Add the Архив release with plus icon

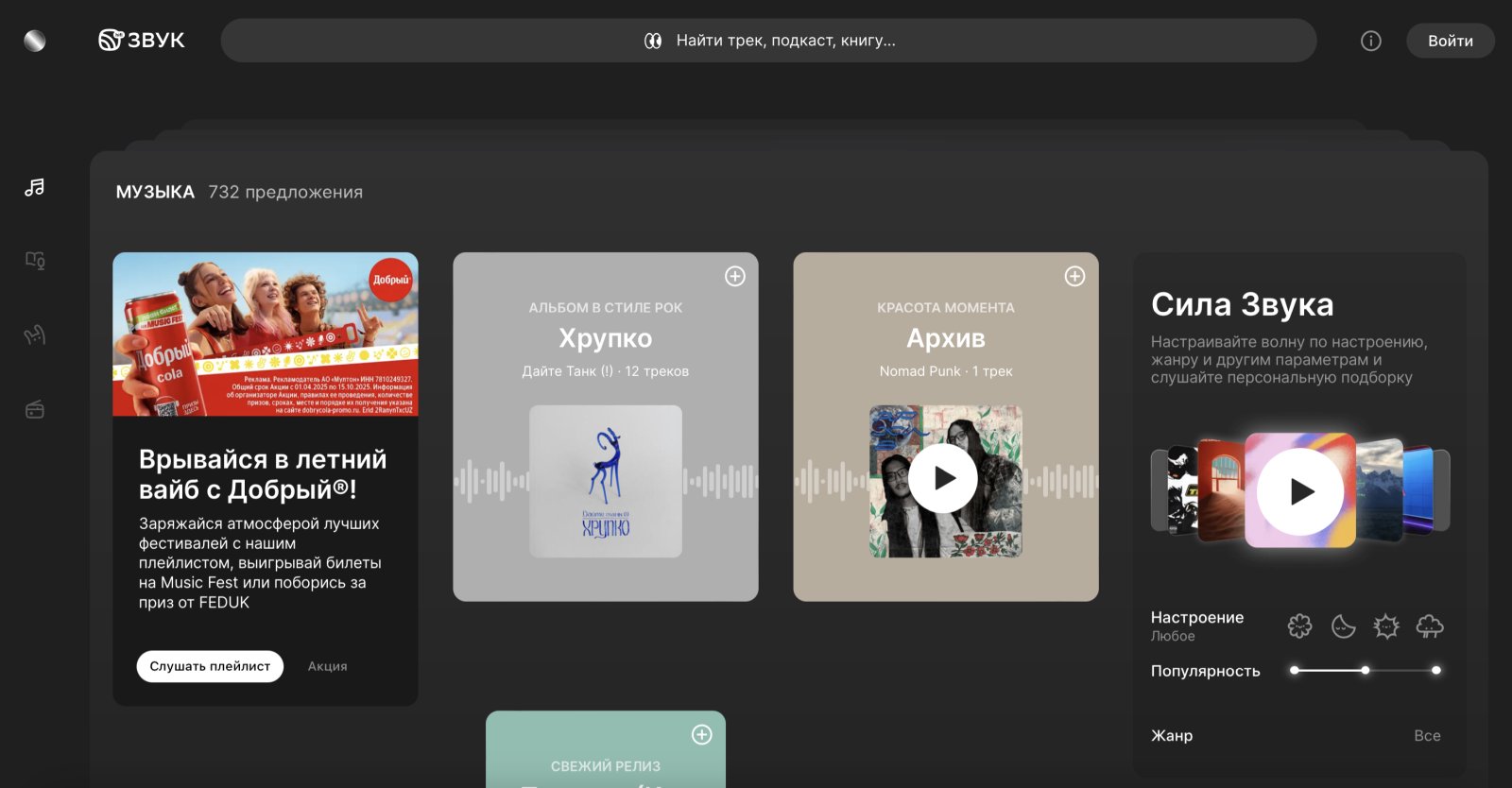pos(1074,276)
